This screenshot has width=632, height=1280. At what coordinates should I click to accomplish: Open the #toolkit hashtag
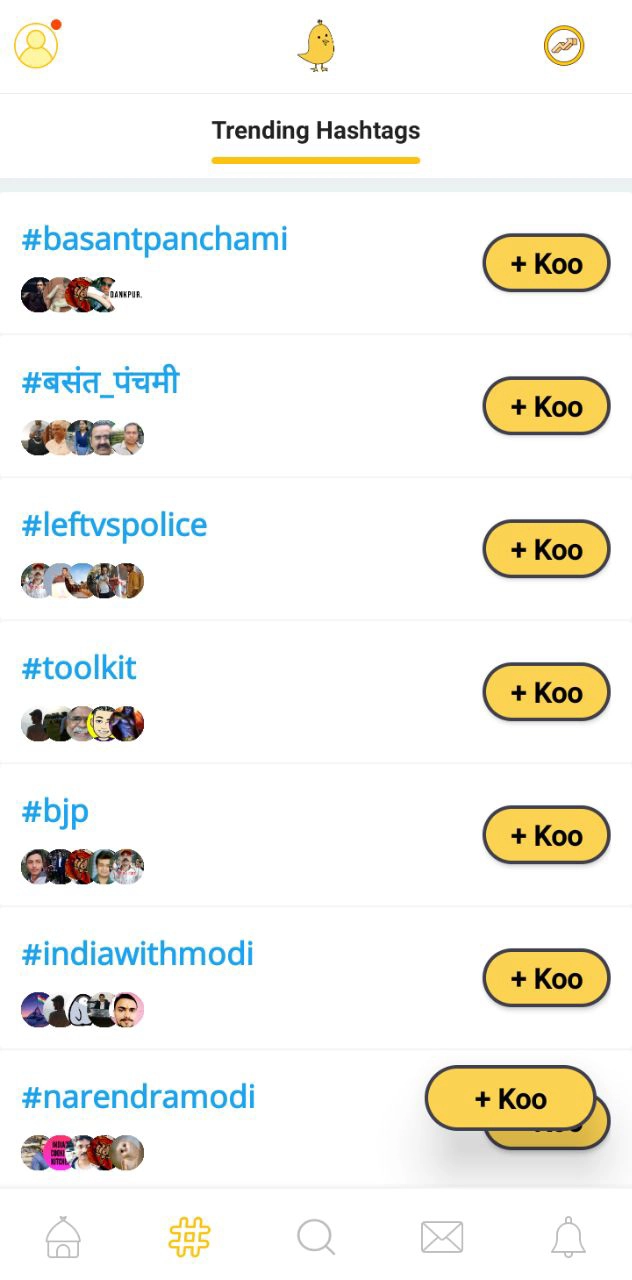(80, 669)
